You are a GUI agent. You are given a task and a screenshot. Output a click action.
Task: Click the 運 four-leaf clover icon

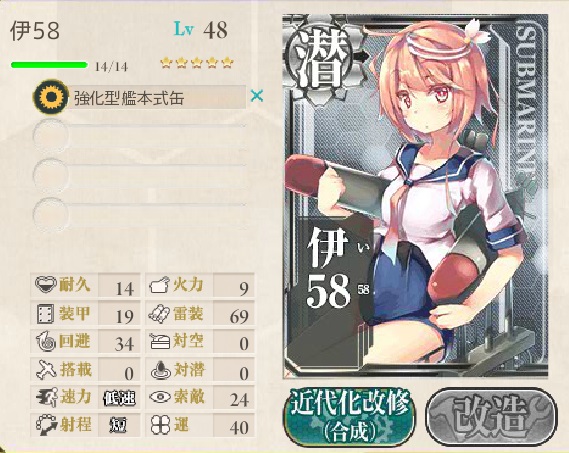[x=160, y=425]
